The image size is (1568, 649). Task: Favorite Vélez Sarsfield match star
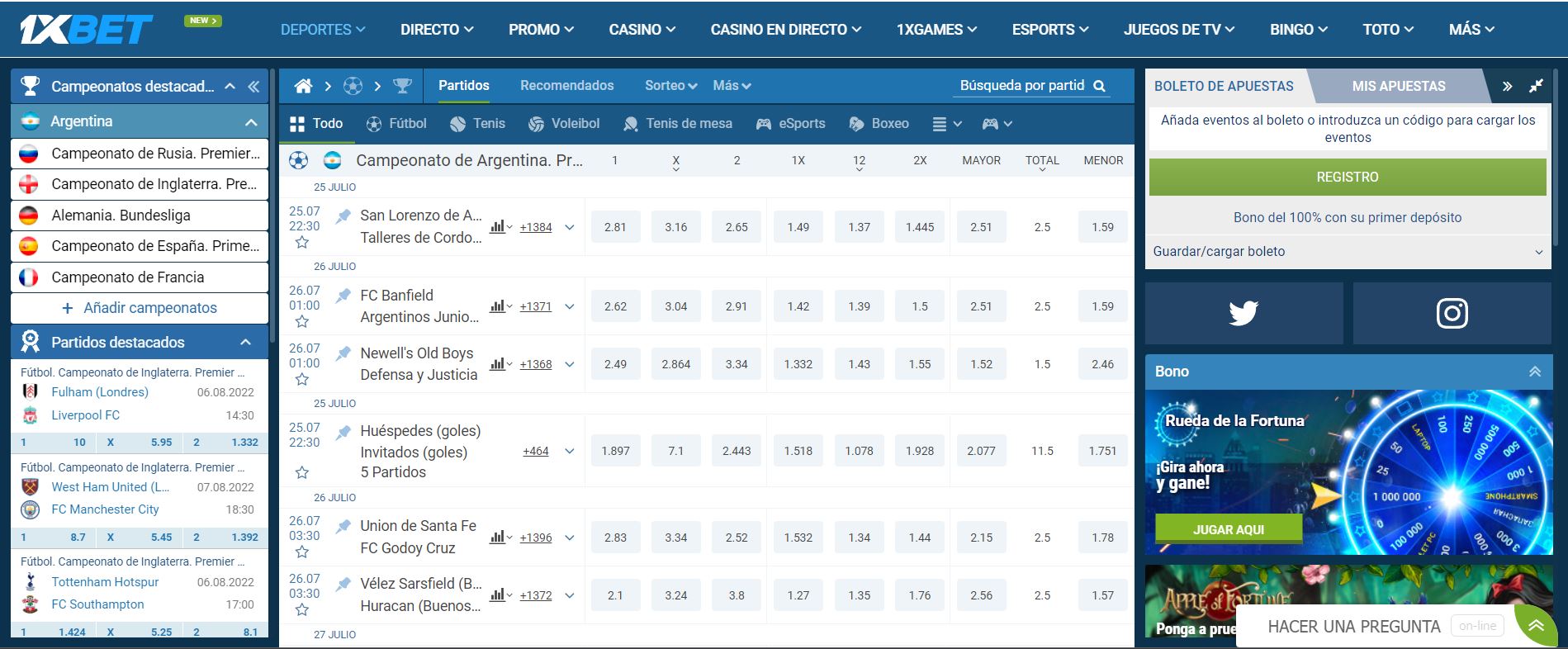[302, 609]
